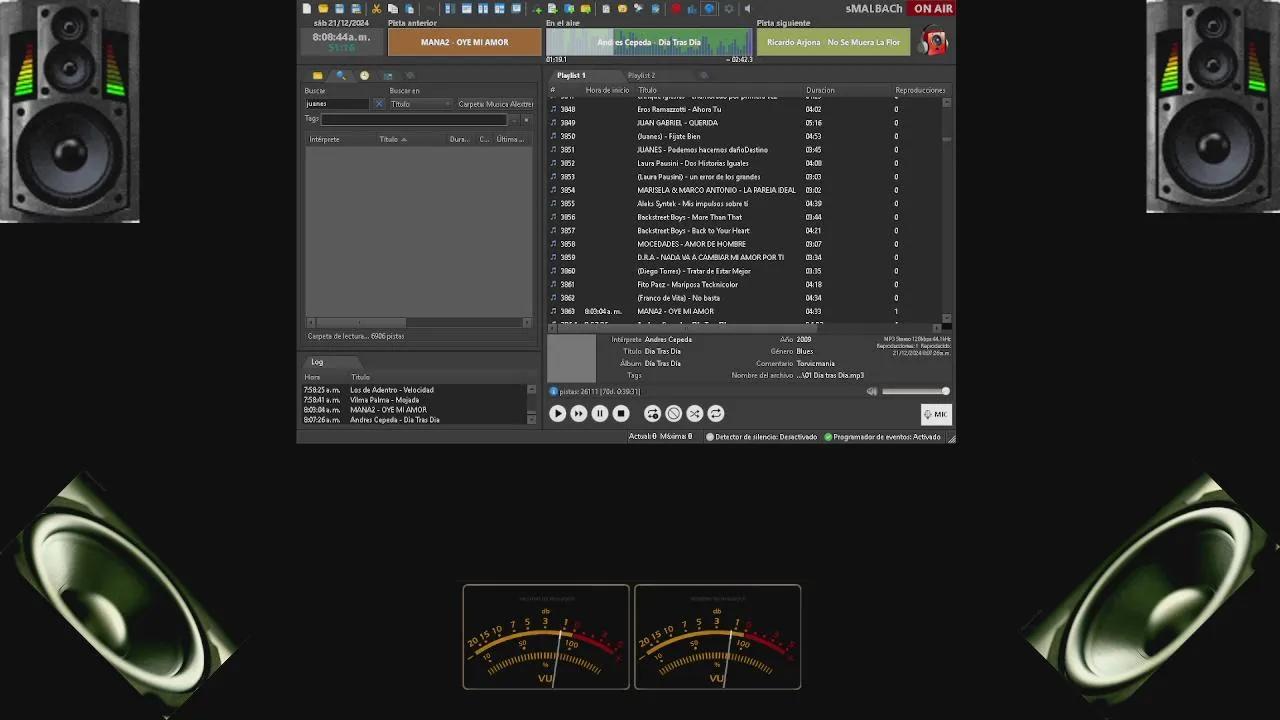Mute using the speaker icon near volume slider
Viewport: 1280px width, 720px height.
click(872, 391)
